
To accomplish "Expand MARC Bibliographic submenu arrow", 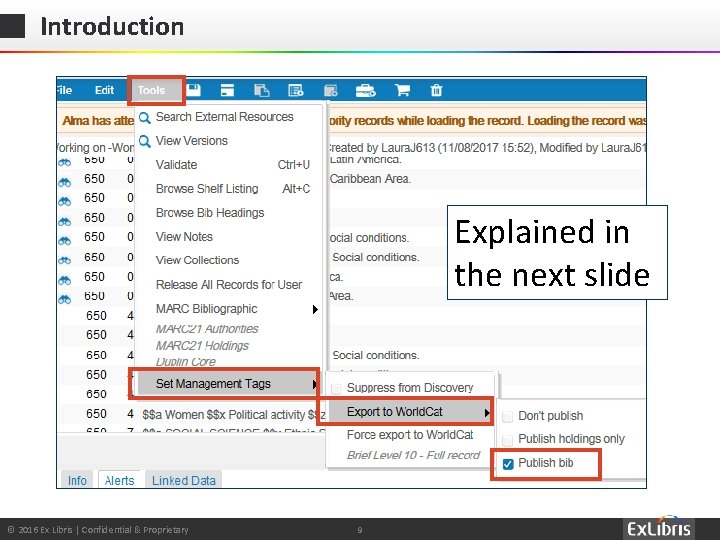I will click(x=315, y=309).
